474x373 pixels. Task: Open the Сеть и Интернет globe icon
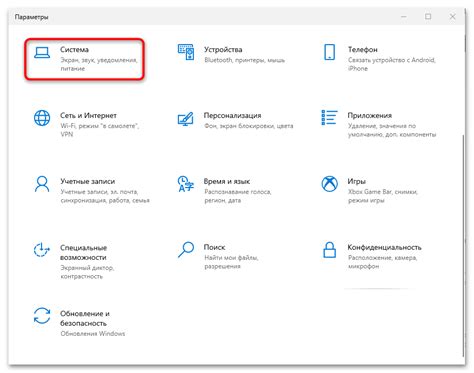(42, 118)
